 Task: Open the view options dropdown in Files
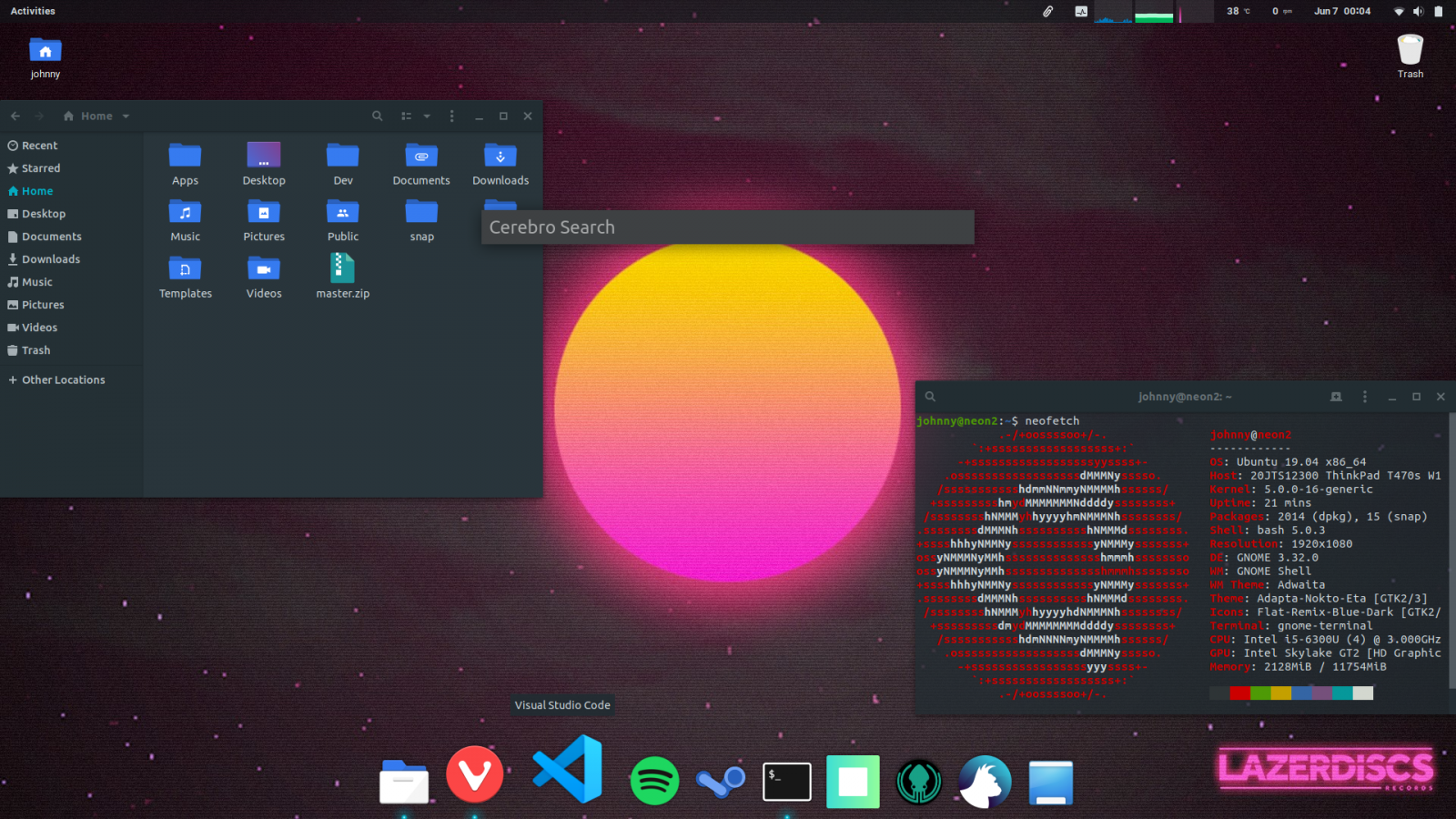428,116
